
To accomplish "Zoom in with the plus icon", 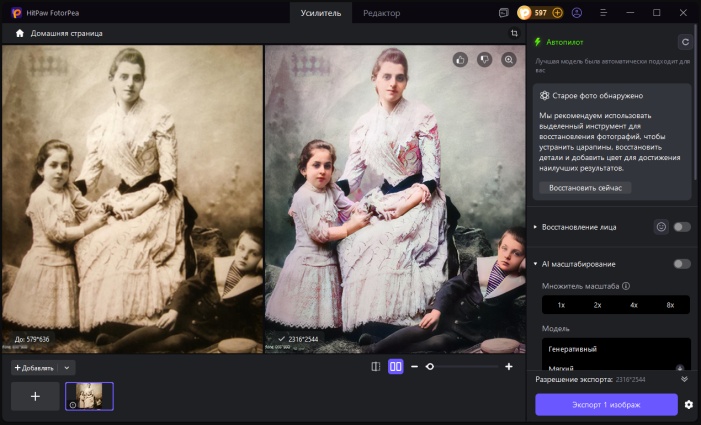I will click(x=509, y=366).
